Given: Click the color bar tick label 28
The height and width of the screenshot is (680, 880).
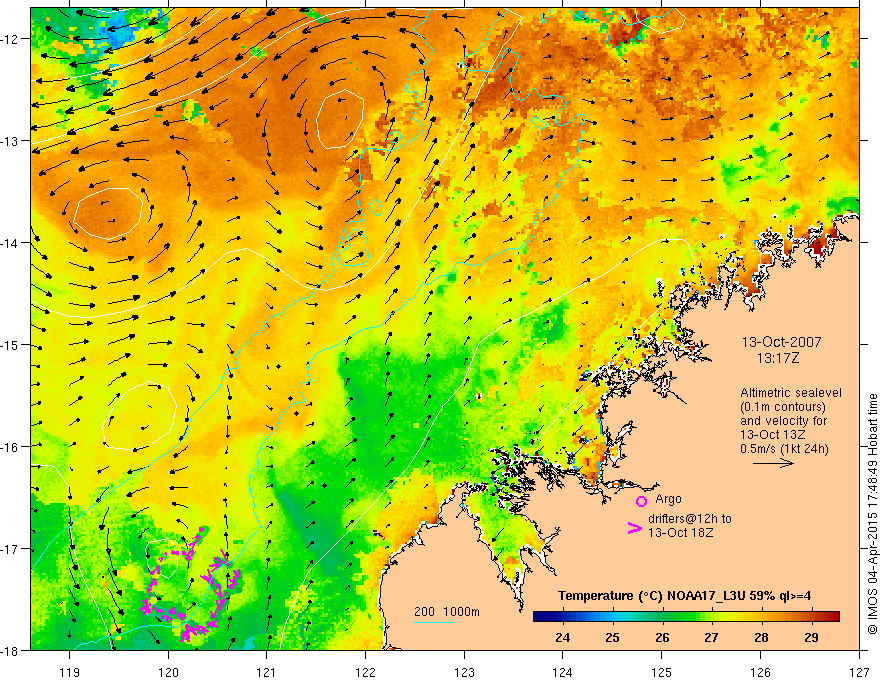Looking at the screenshot, I should (x=761, y=637).
